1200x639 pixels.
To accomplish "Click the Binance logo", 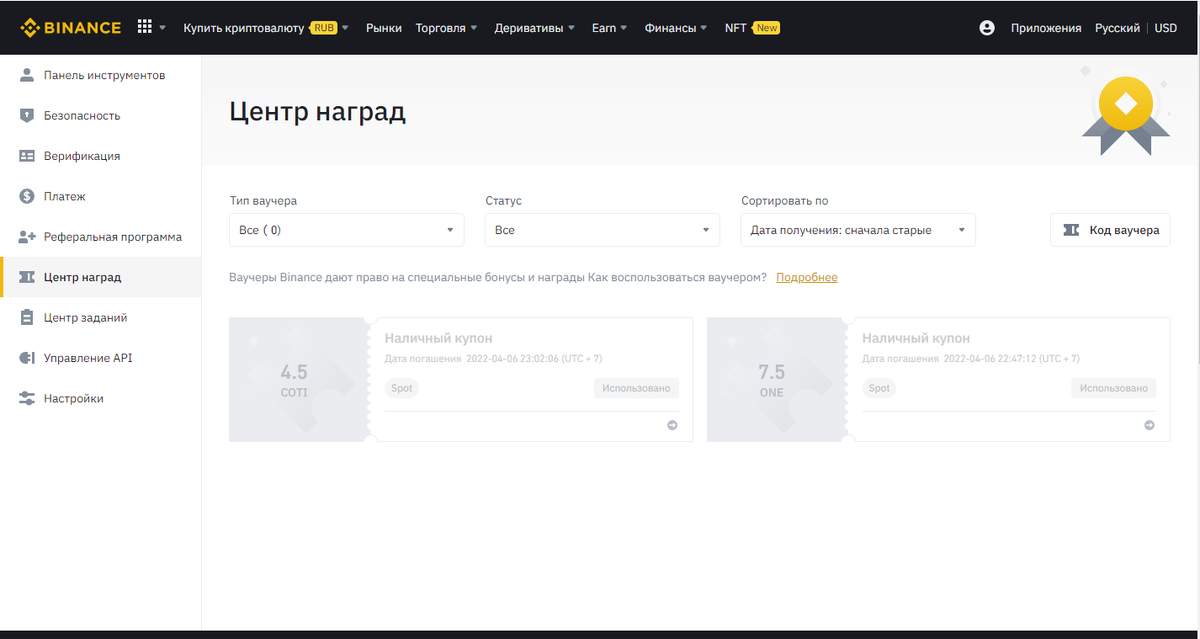I will [x=71, y=27].
